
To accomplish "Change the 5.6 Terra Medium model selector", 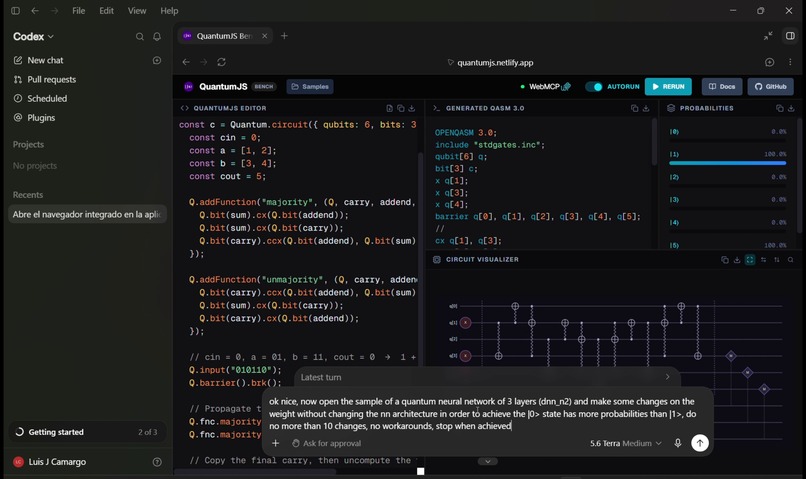I will tap(626, 443).
